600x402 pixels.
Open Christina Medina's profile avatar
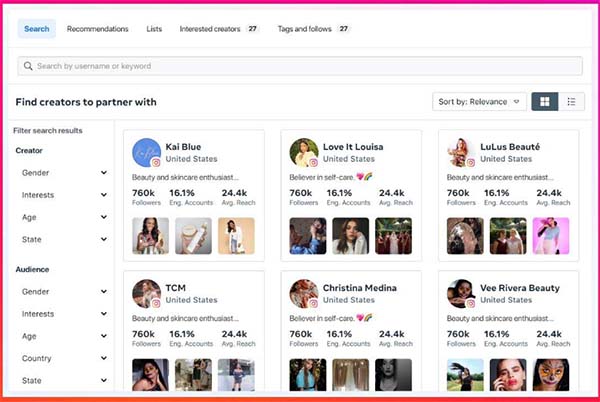(304, 294)
